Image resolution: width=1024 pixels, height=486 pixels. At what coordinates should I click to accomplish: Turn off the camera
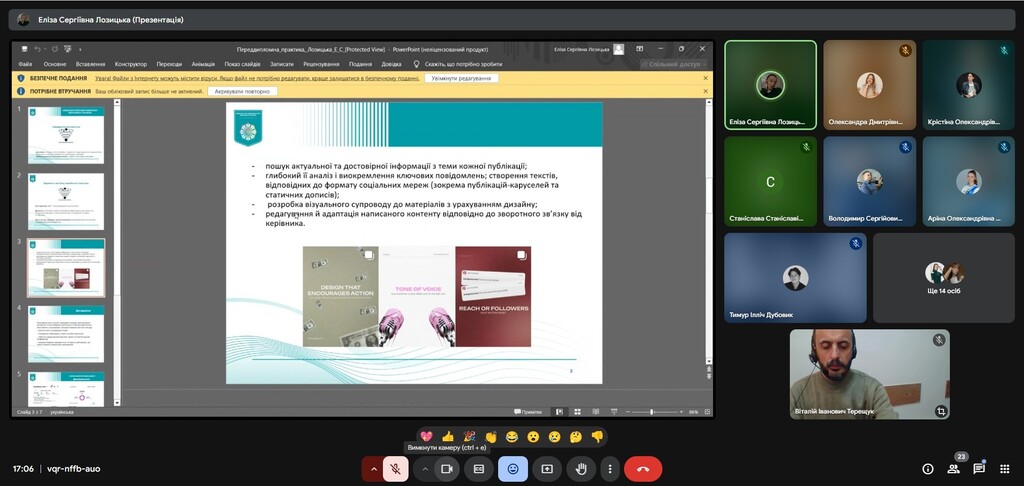[447, 468]
